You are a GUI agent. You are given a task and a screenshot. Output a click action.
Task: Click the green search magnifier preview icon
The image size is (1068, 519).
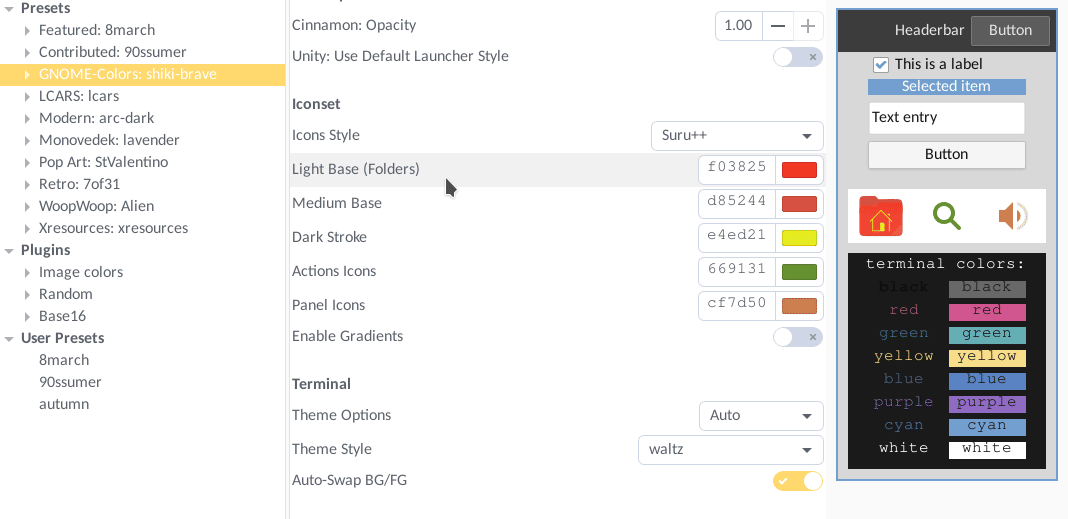pos(946,216)
